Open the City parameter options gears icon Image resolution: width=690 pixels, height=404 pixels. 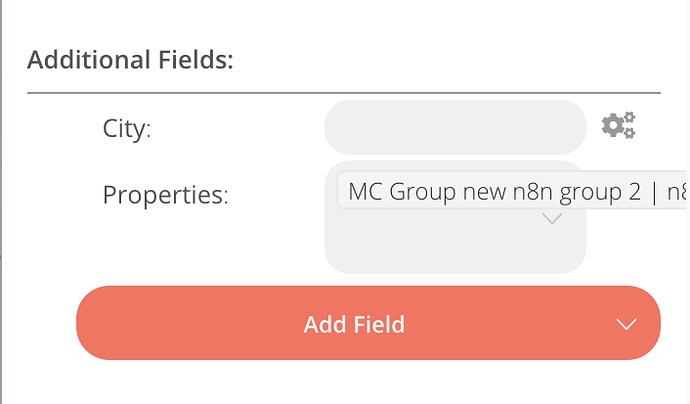point(619,125)
